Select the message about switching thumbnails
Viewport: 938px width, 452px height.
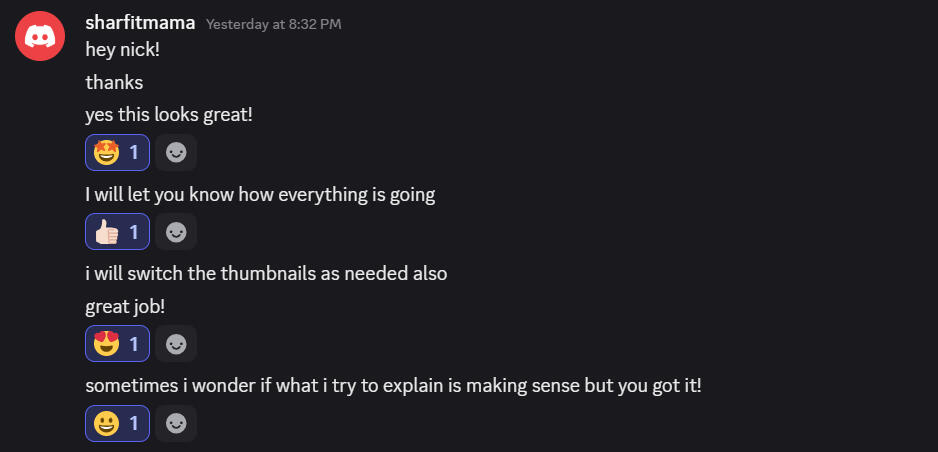[x=266, y=273]
